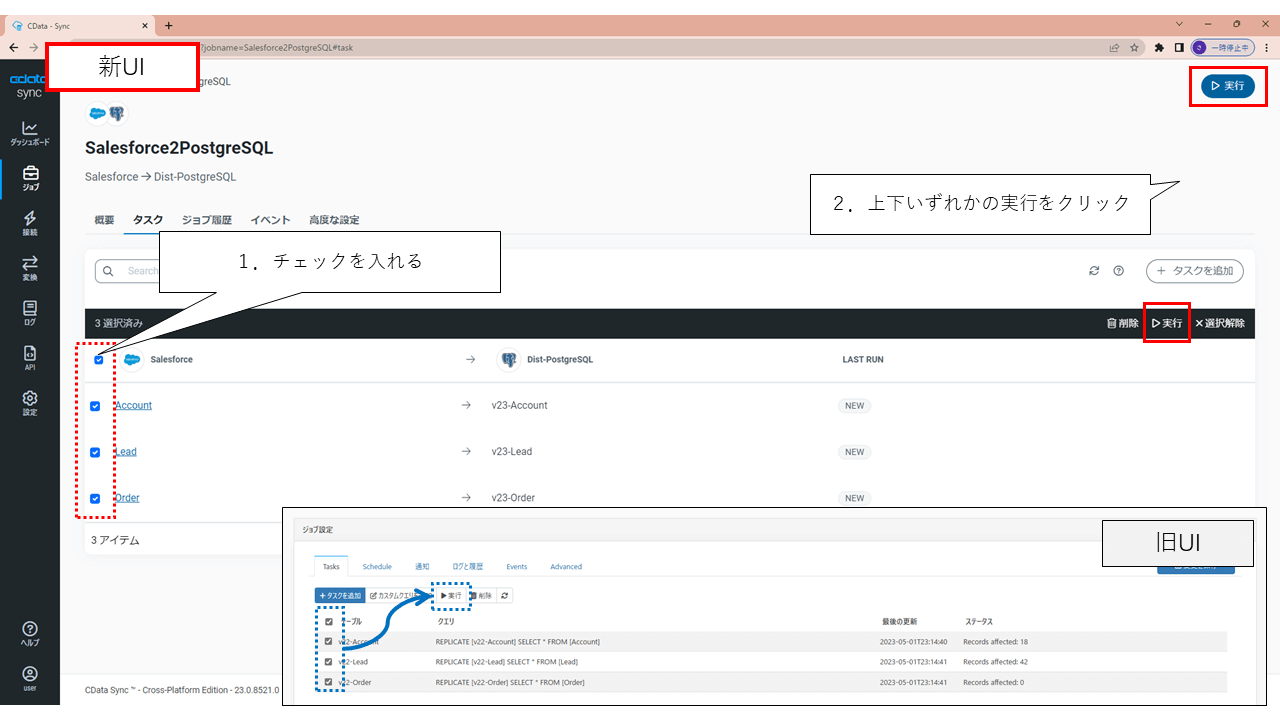1280x720 pixels.
Task: Uncheck the Lead task checkbox
Action: (95, 452)
